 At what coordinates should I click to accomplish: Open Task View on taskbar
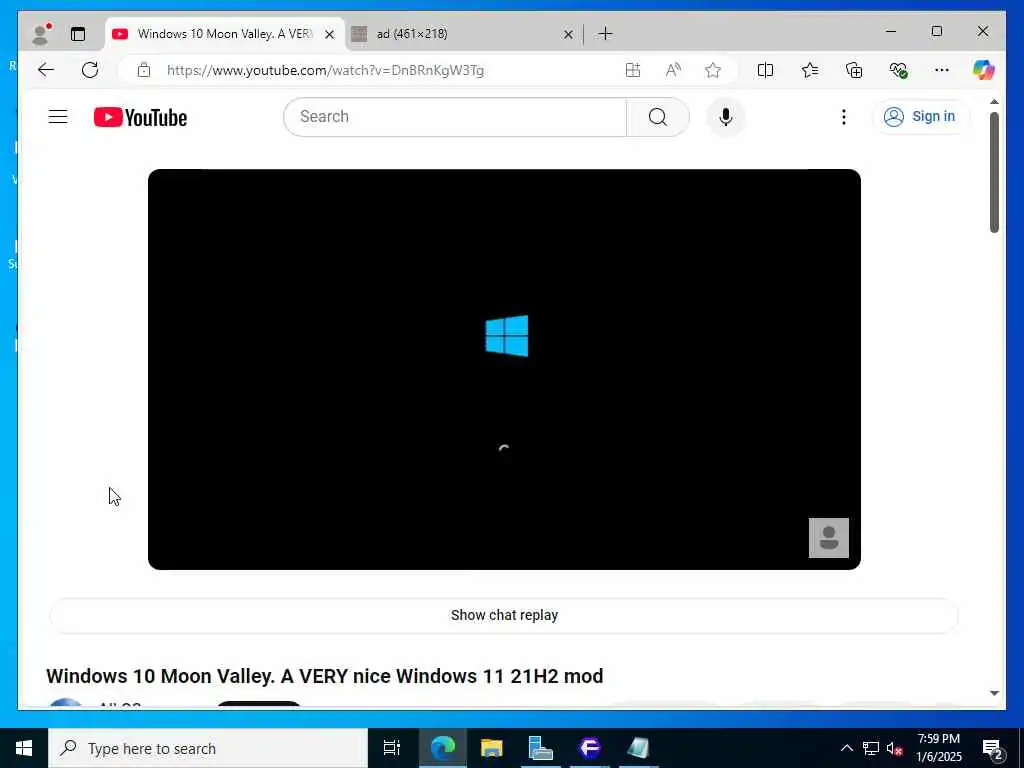[392, 748]
